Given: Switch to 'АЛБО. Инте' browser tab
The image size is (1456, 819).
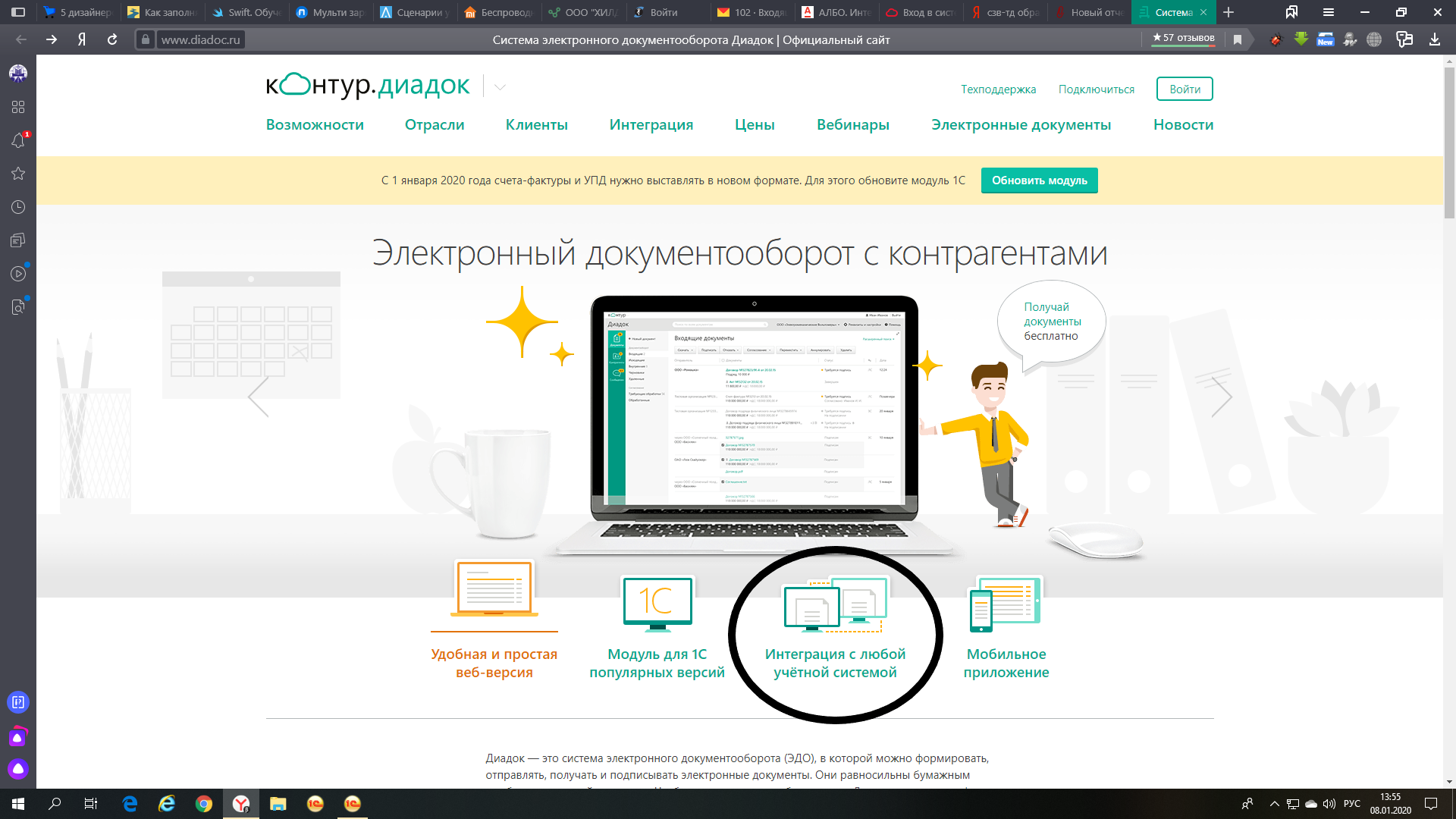Looking at the screenshot, I should tap(836, 12).
